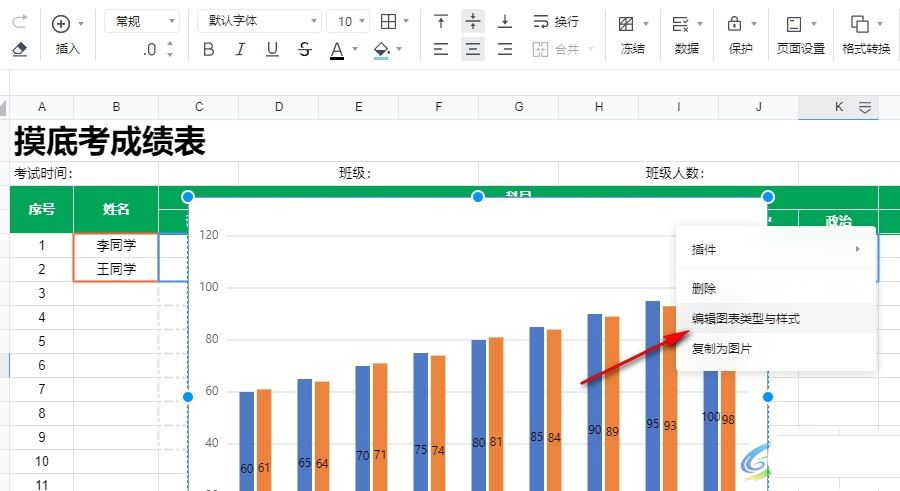Open Page Setup 页面设置
The width and height of the screenshot is (900, 491).
[794, 24]
